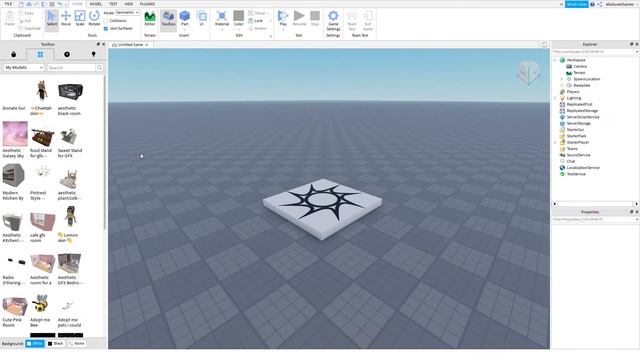The width and height of the screenshot is (640, 360).
Task: Activate the Move tool
Action: 66,19
